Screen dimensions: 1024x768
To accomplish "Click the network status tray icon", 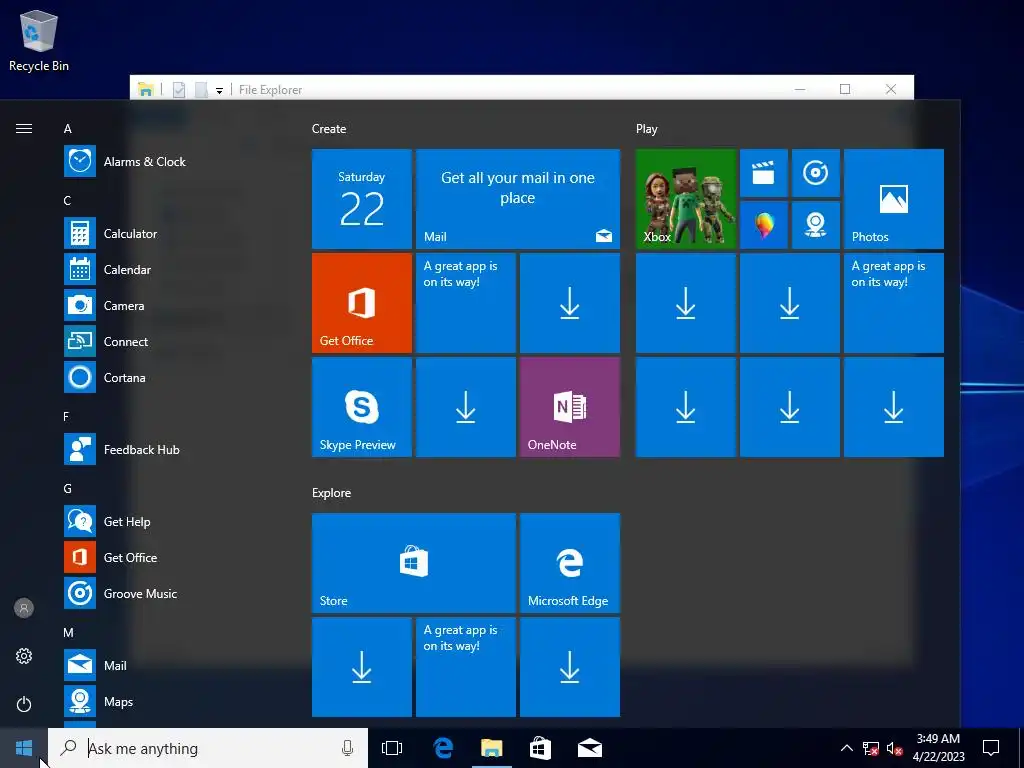I will pyautogui.click(x=871, y=748).
